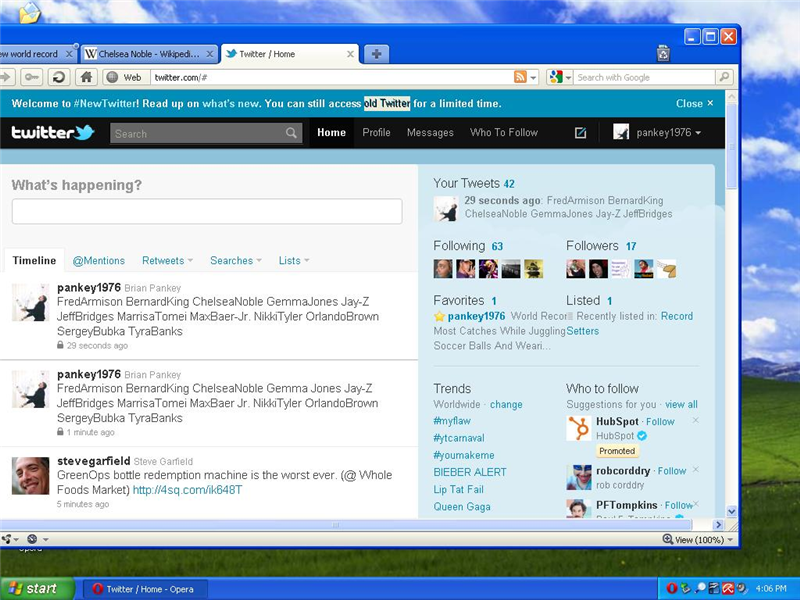800x600 pixels.
Task: Select the Timeline tab
Action: point(34,261)
